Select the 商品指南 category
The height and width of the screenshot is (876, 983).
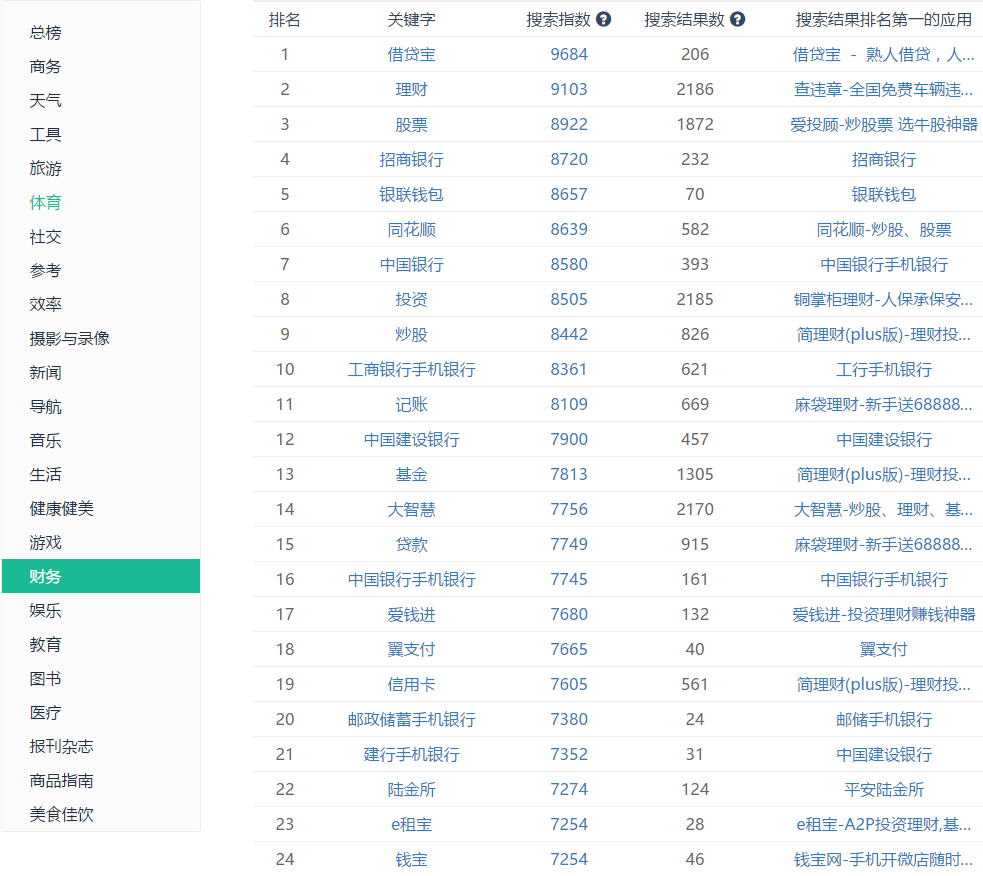click(61, 781)
